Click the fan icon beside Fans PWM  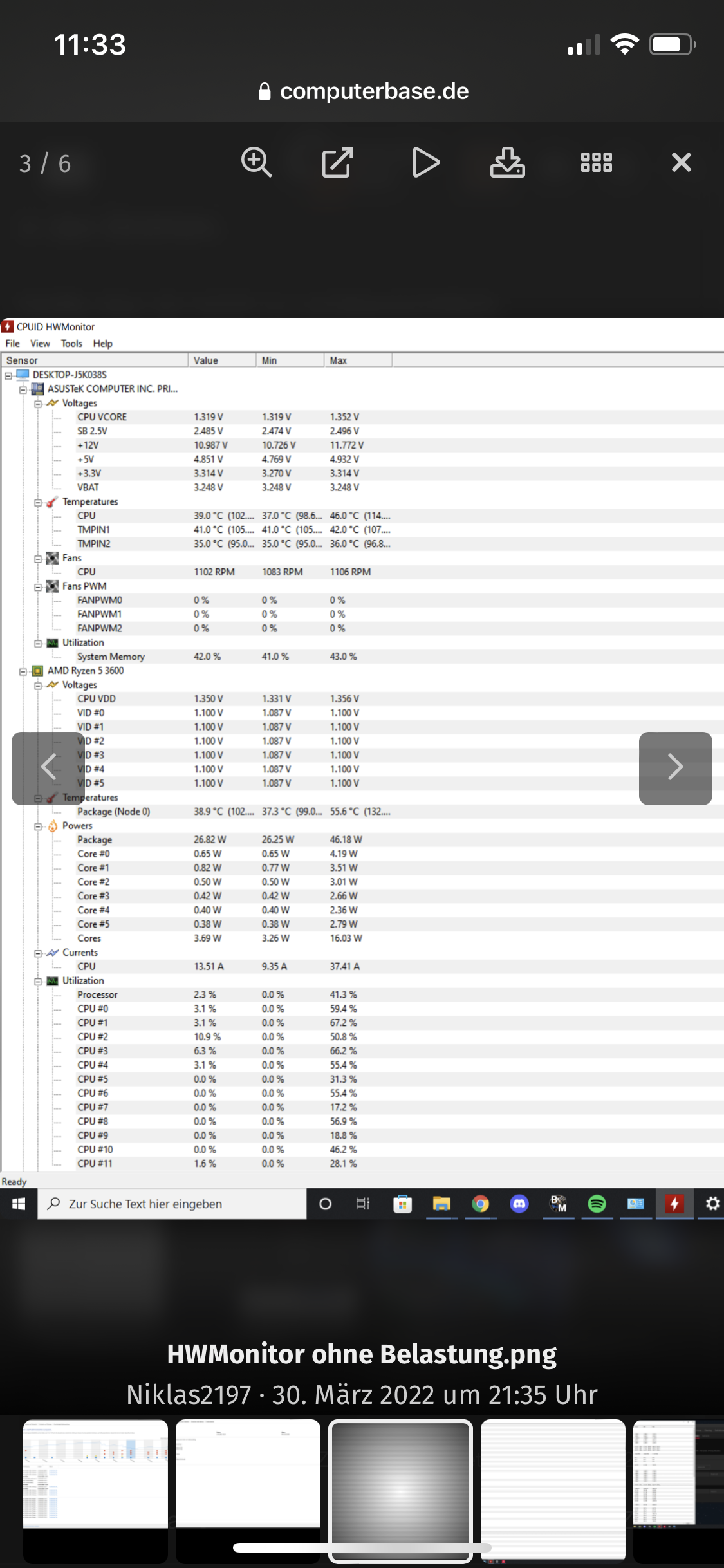pos(53,586)
